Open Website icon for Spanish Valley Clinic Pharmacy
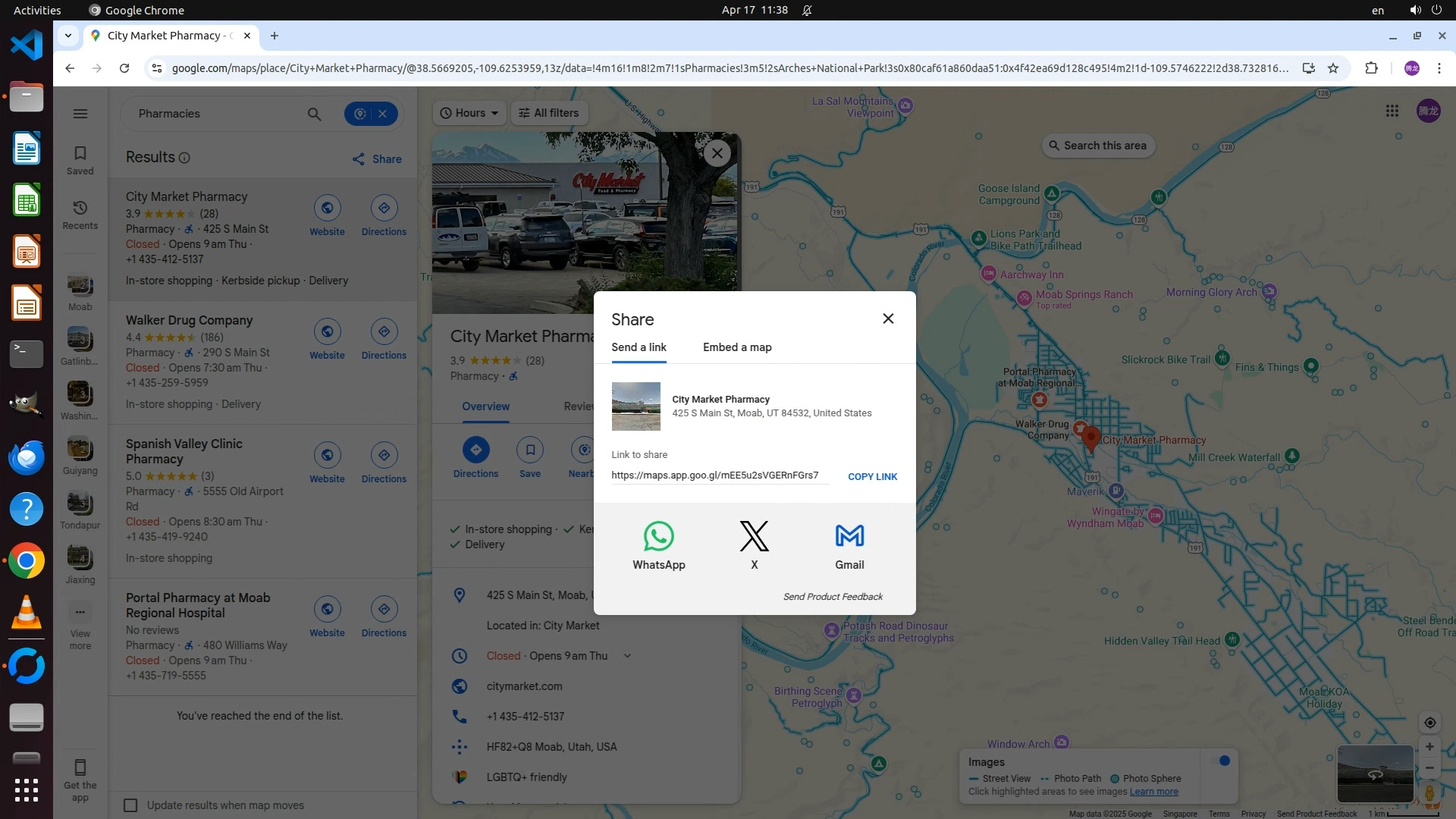This screenshot has height=819, width=1456. (x=327, y=456)
